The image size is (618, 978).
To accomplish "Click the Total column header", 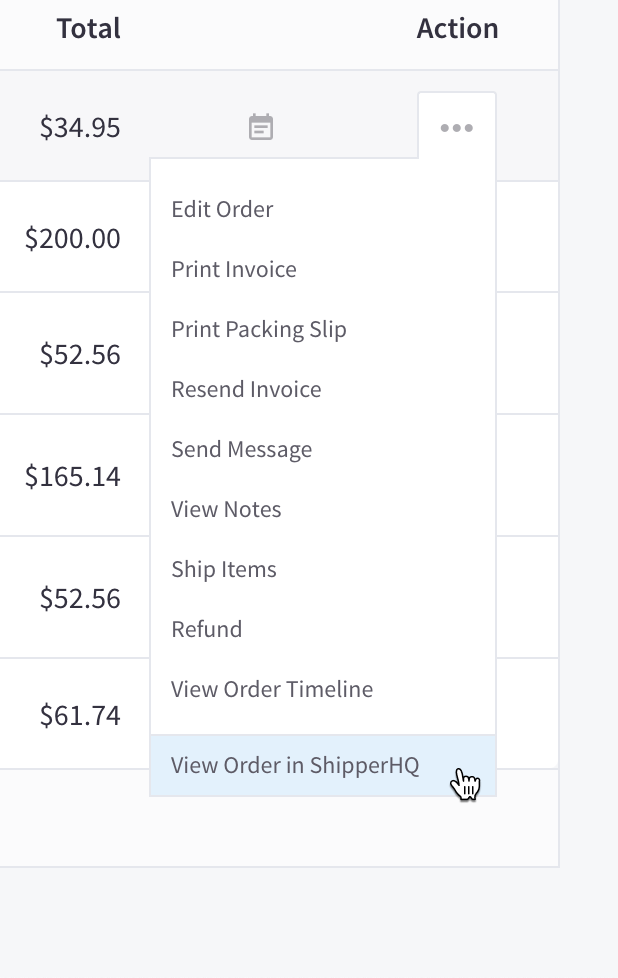I will coord(89,28).
